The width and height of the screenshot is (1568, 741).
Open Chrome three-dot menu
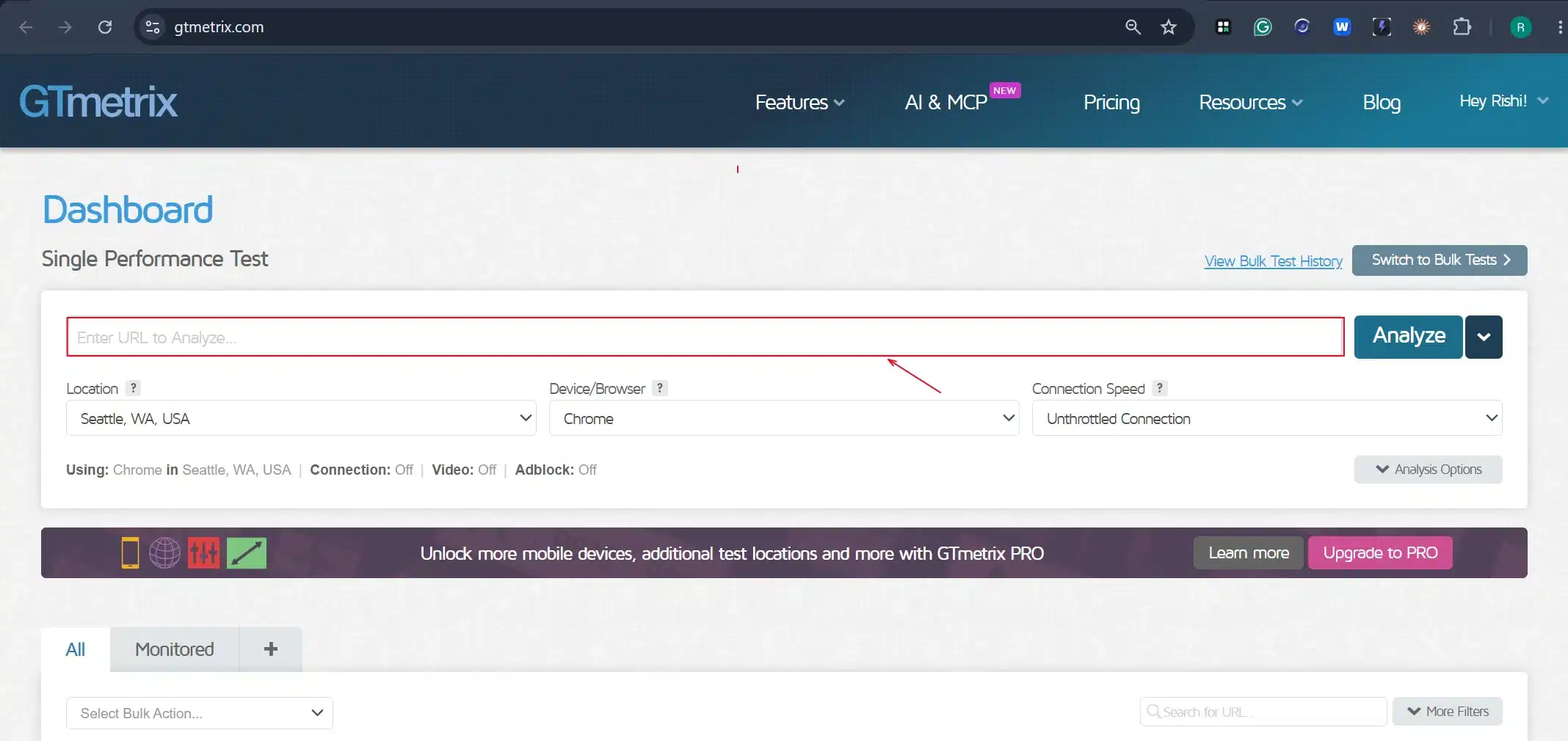[1559, 27]
